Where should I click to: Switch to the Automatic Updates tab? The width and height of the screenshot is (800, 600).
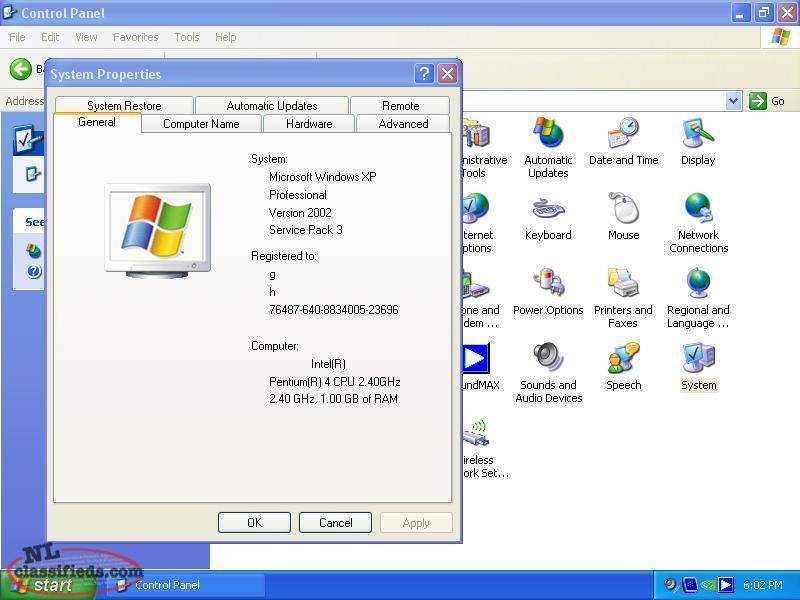click(272, 106)
